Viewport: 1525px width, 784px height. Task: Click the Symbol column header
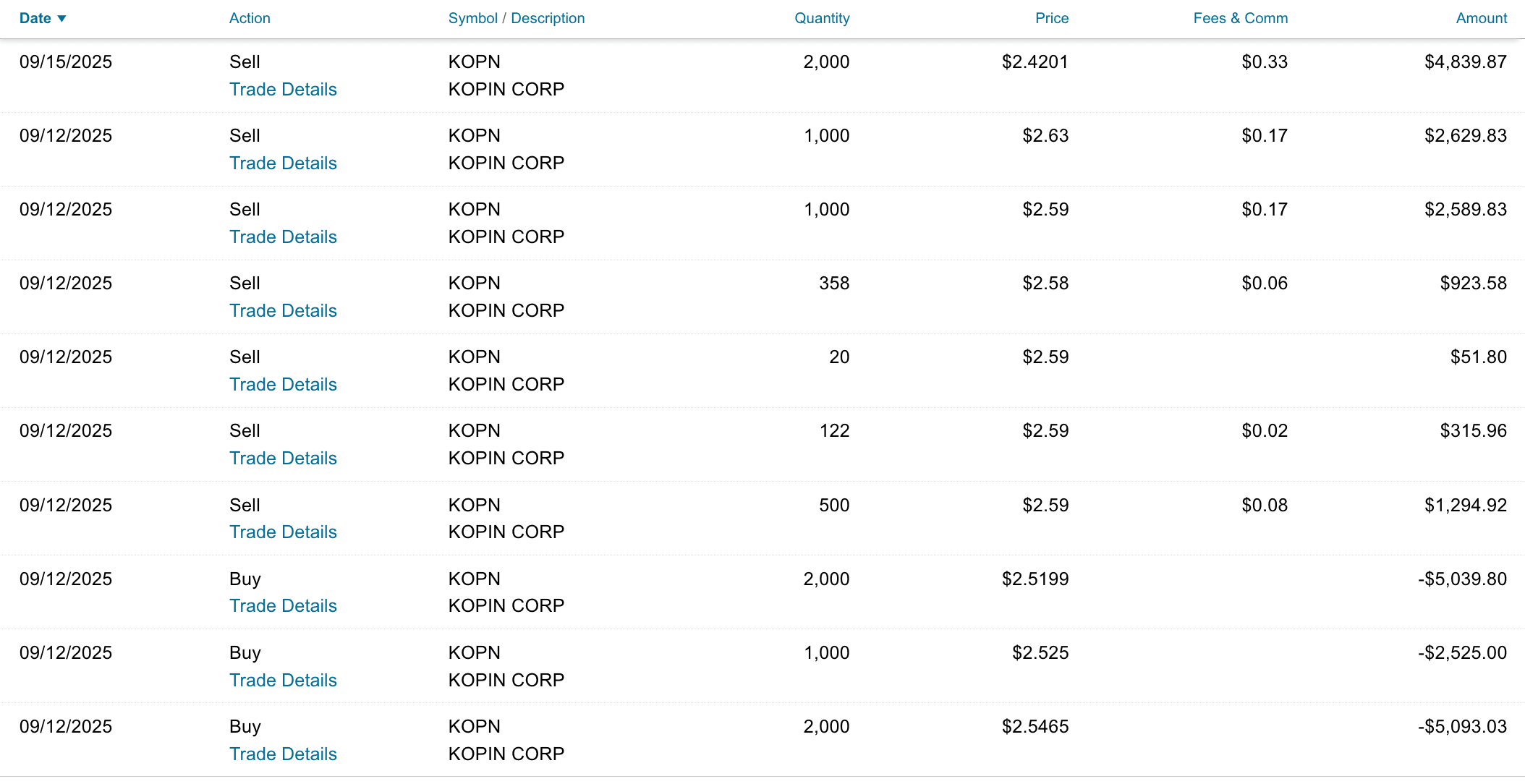[472, 19]
